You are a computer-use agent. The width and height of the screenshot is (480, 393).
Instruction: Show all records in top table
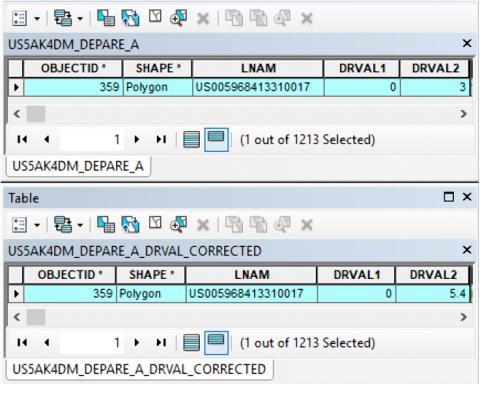tap(192, 139)
